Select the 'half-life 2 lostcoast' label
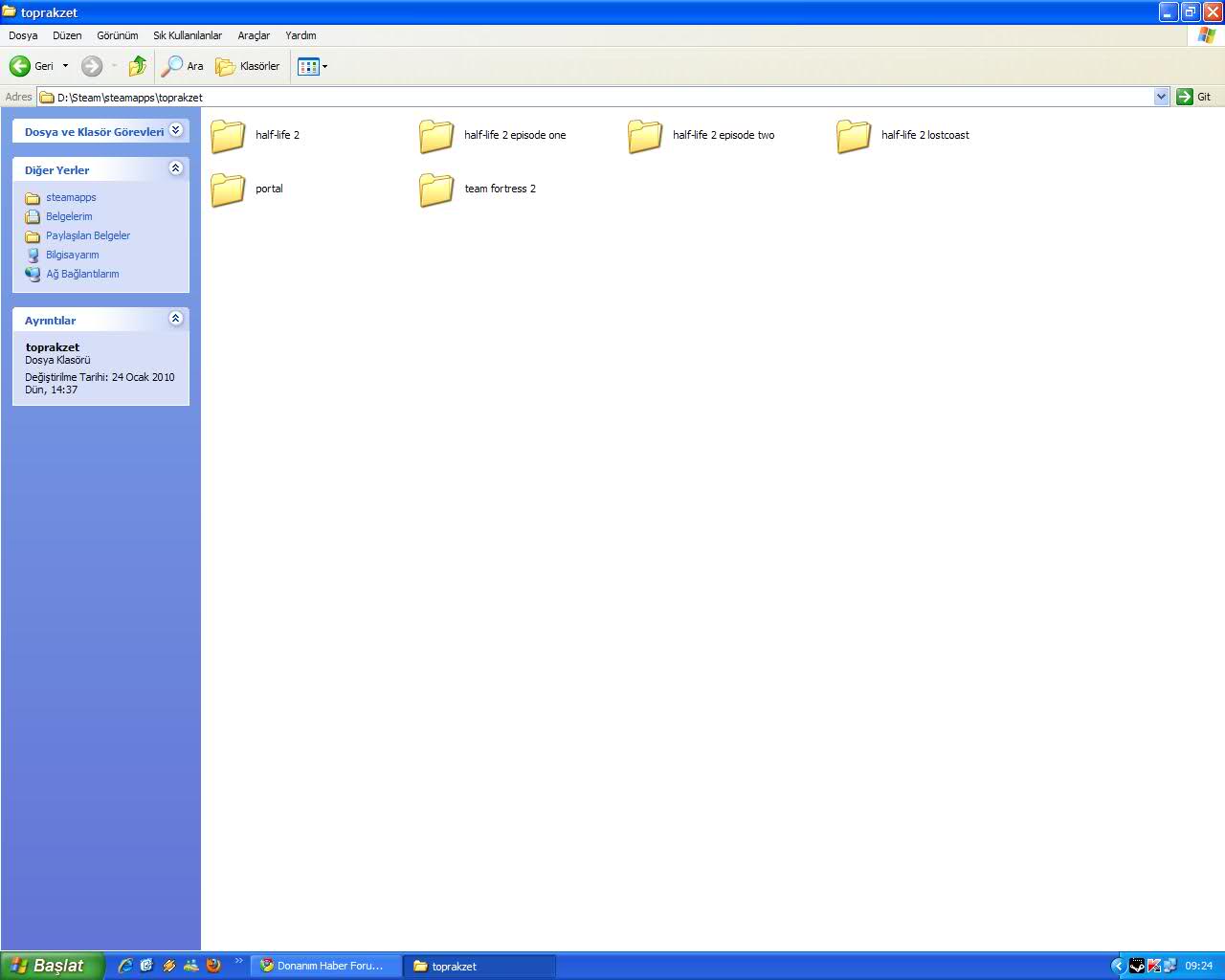Screen dimensions: 1225x980 pos(925,136)
